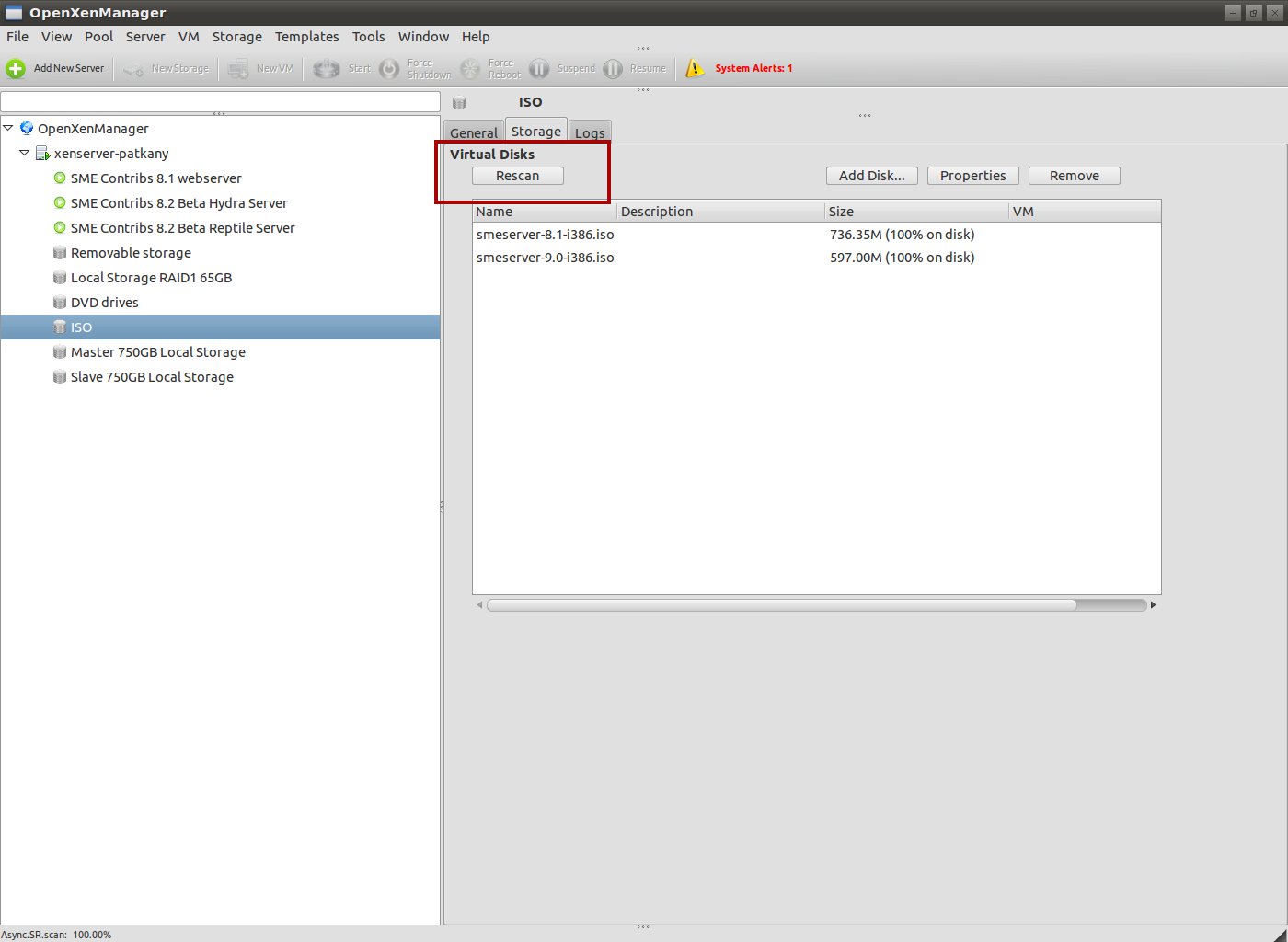
Task: Click the System Alerts warning icon
Action: click(x=695, y=68)
